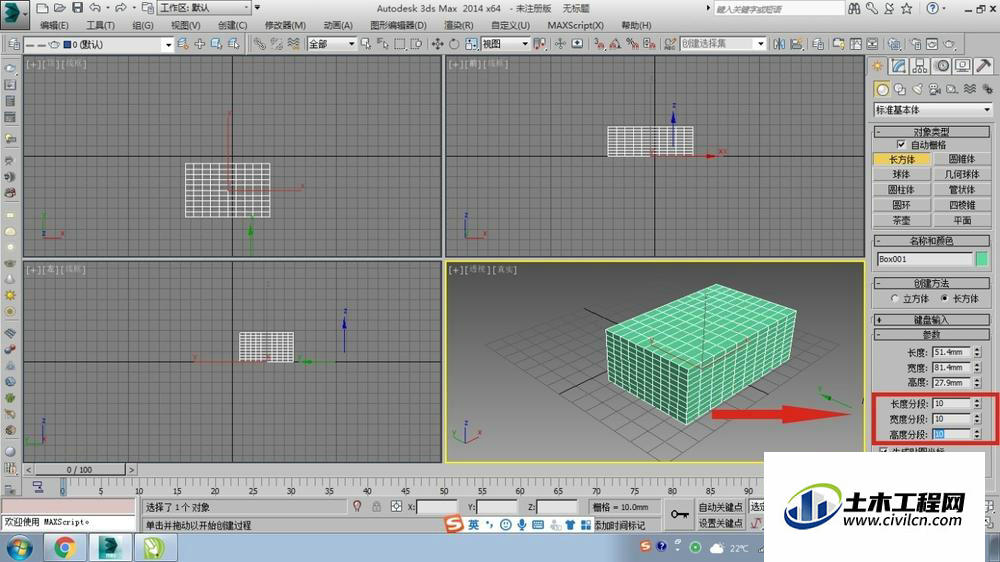Select the Shapes category icon
The height and width of the screenshot is (562, 1000).
coord(900,89)
